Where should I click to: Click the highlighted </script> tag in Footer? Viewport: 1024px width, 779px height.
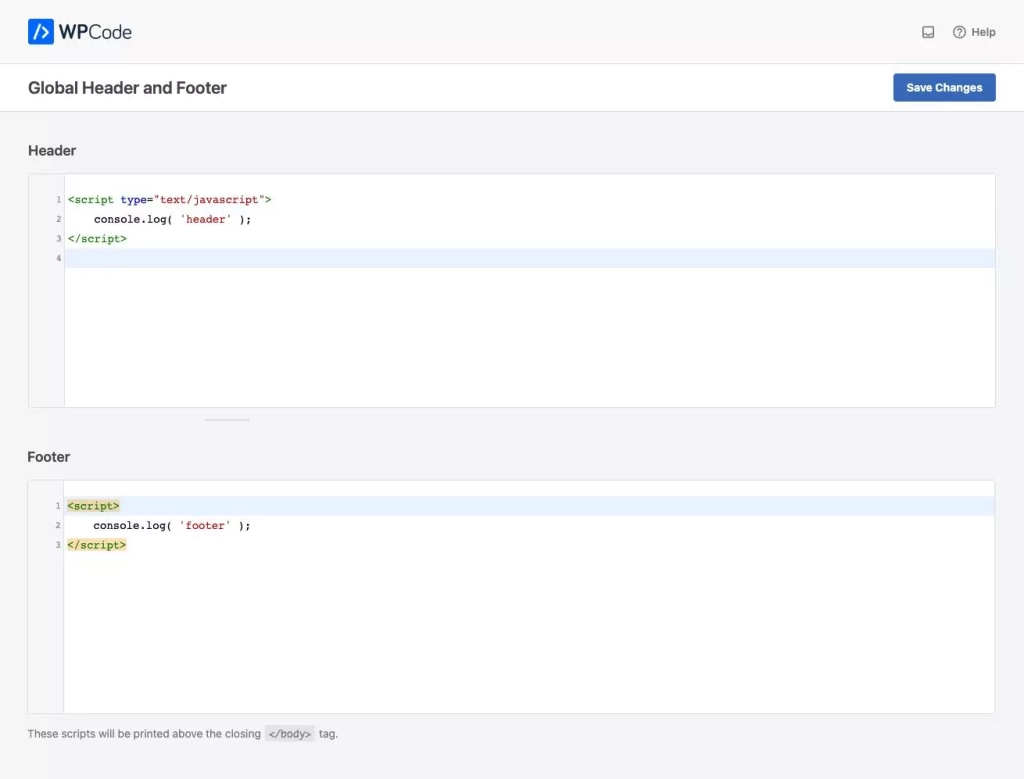(97, 545)
